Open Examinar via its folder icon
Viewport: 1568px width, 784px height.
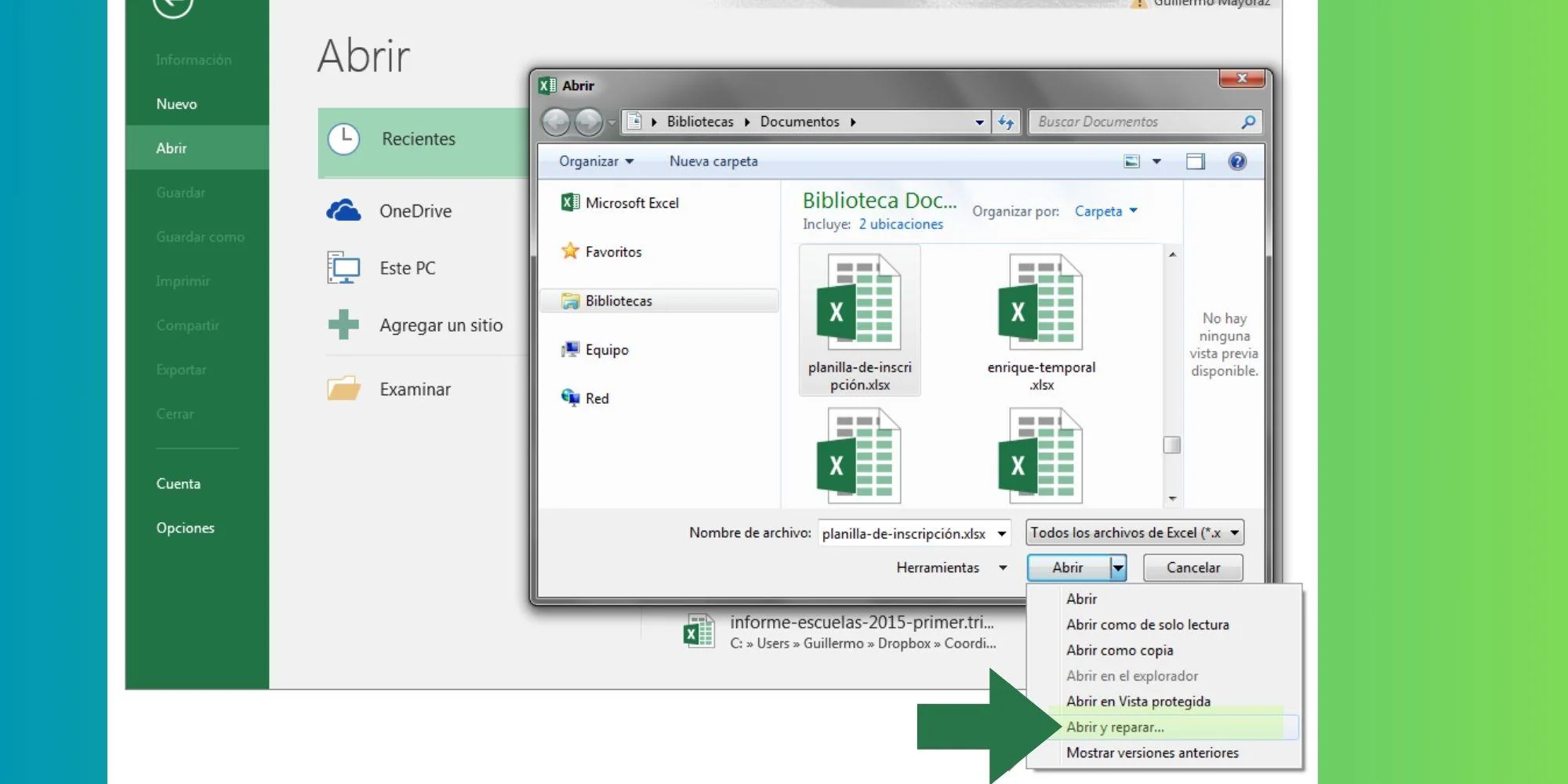343,387
